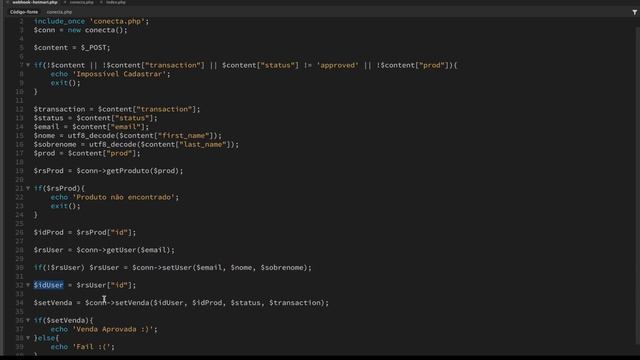
Task: Click the $sobrenome utf8_decode last_name line
Action: click(136, 144)
